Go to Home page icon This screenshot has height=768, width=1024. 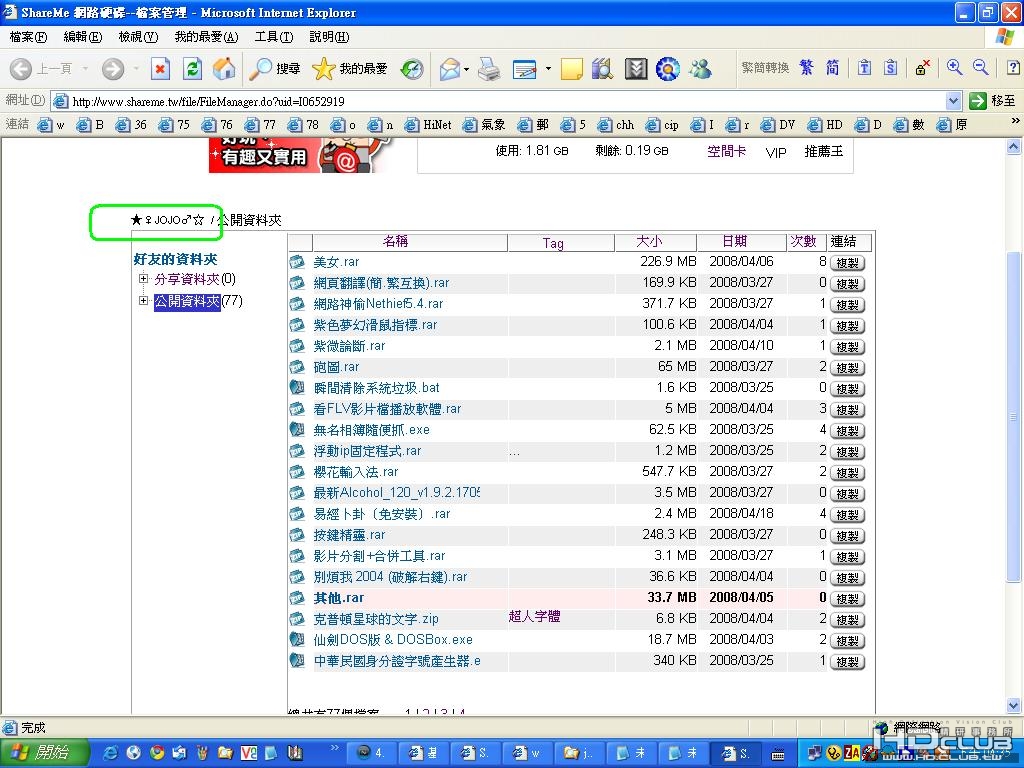(224, 69)
